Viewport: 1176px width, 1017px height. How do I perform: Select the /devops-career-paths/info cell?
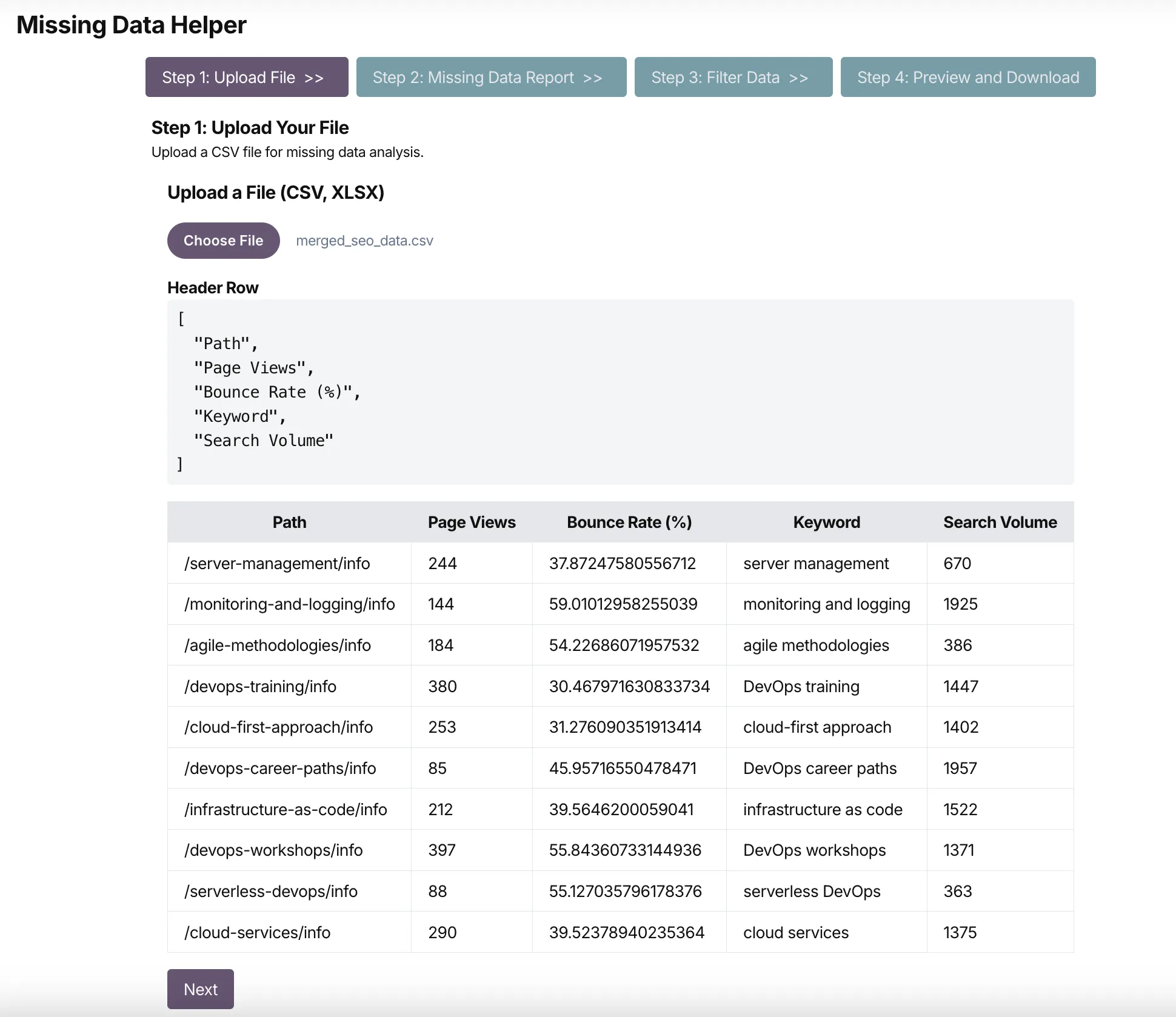pos(289,768)
